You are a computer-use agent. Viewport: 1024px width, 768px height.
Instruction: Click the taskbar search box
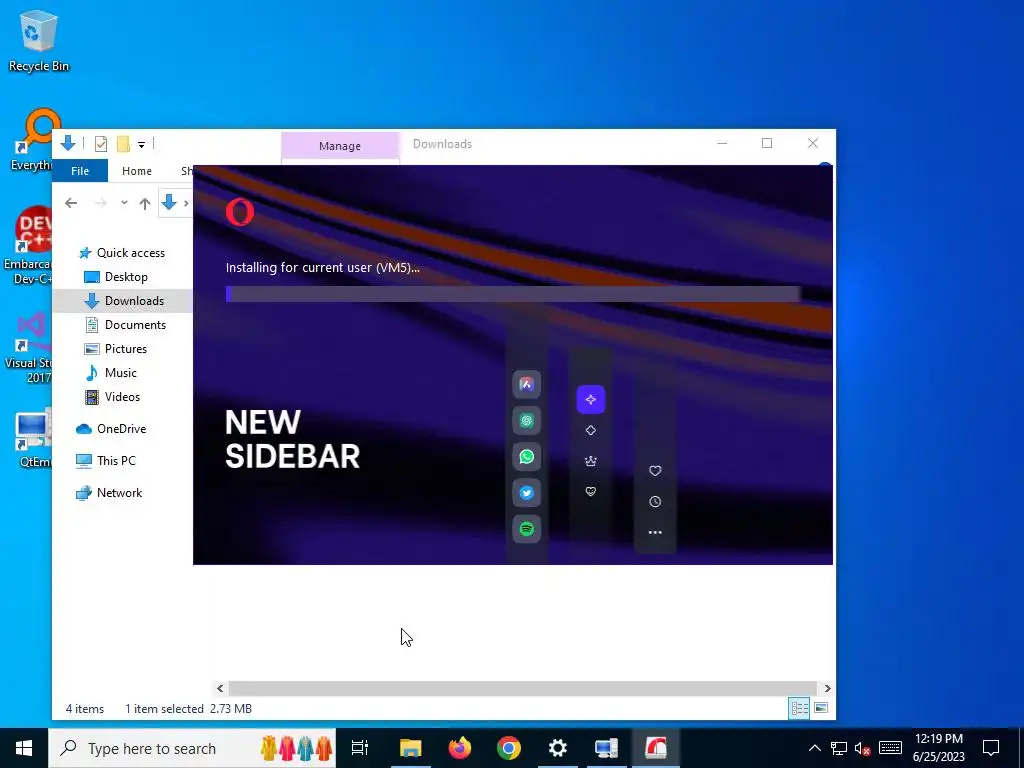tap(193, 748)
